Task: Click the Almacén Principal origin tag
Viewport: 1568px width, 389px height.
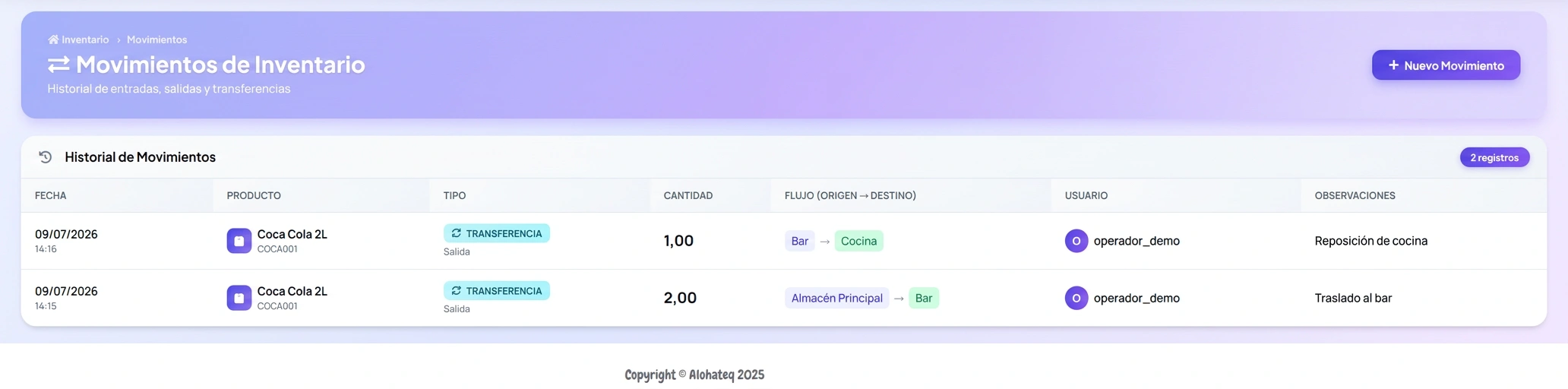Action: click(836, 298)
